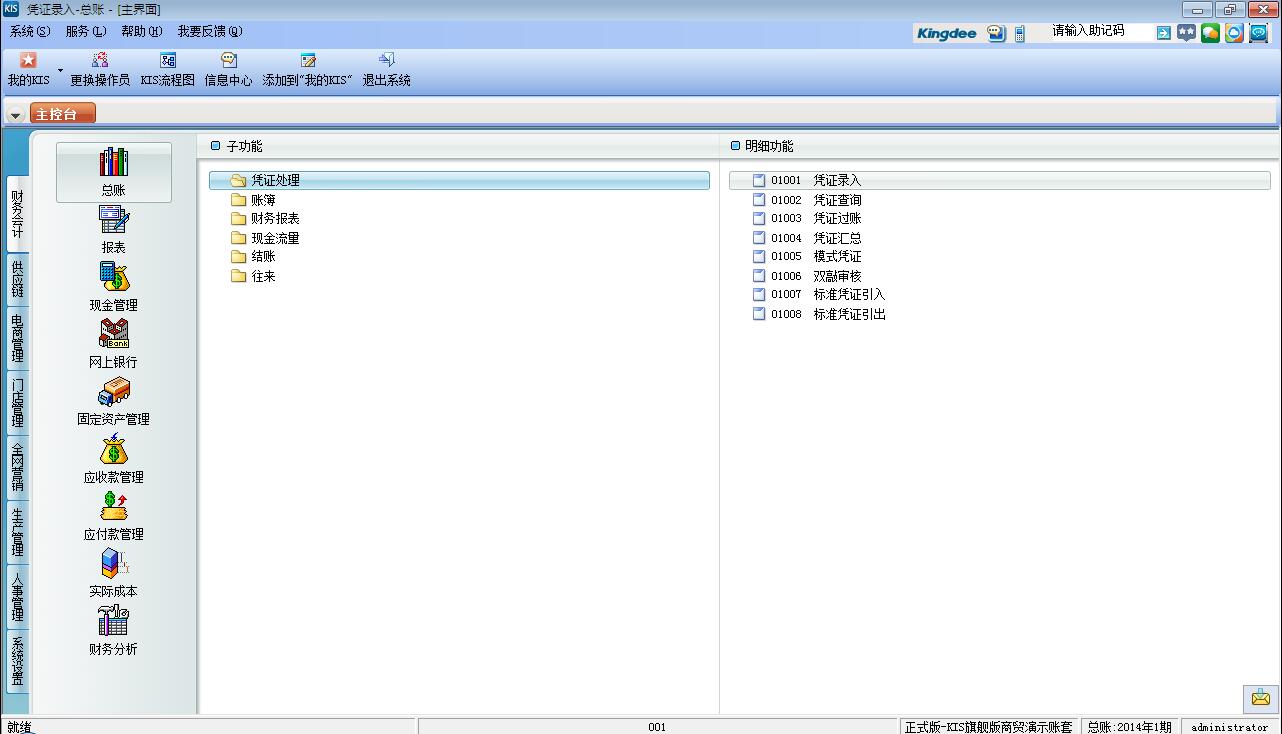Expand the 账簿 folder in 子功能
Viewport: 1282px width, 734px height.
pyautogui.click(x=263, y=200)
